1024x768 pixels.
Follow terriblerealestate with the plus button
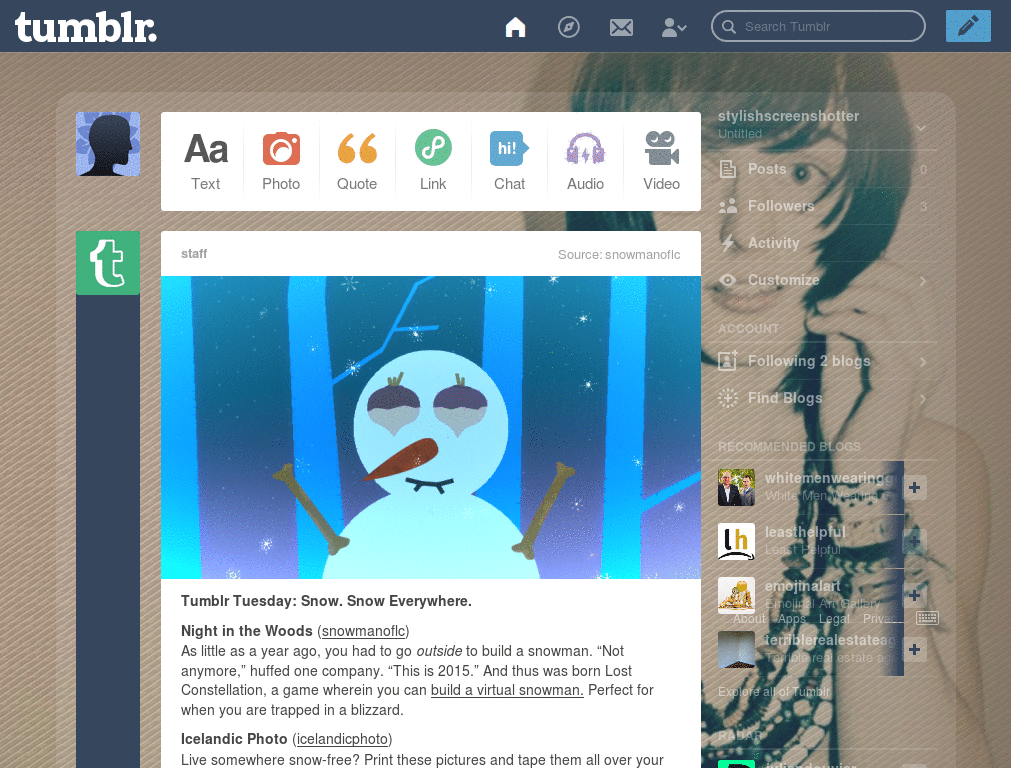(914, 650)
